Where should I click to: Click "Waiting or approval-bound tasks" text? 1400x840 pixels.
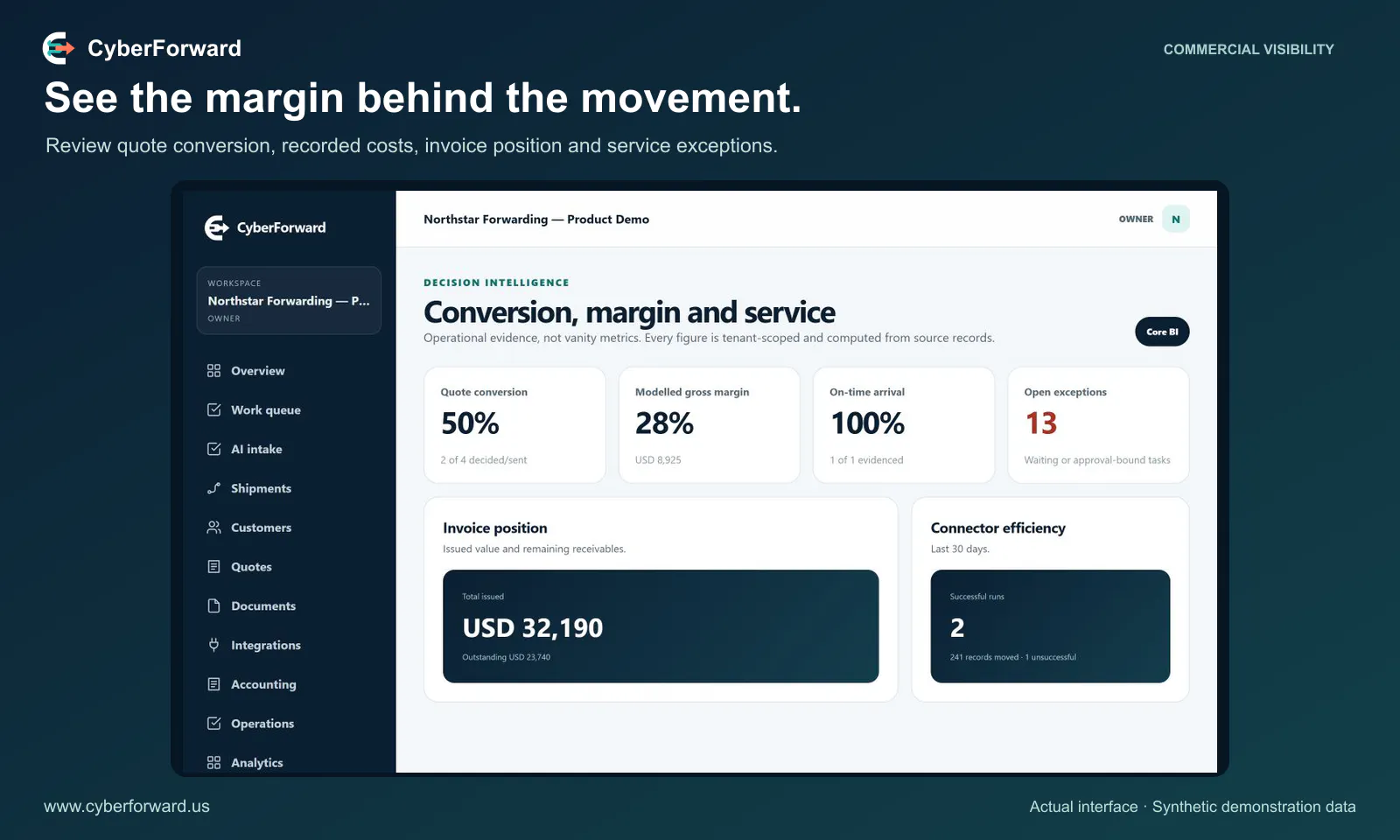[1097, 460]
